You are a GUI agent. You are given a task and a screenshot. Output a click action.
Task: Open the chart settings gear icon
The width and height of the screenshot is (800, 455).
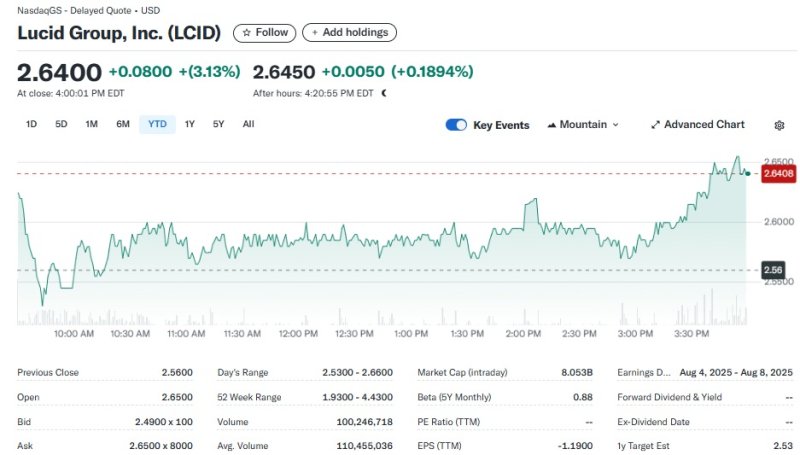coord(779,125)
